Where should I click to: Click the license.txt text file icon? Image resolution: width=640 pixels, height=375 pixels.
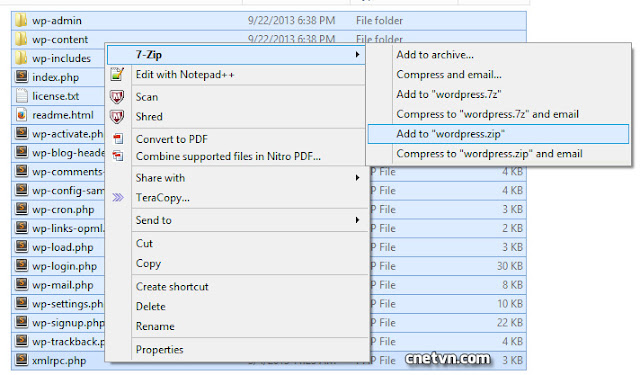pos(21,96)
